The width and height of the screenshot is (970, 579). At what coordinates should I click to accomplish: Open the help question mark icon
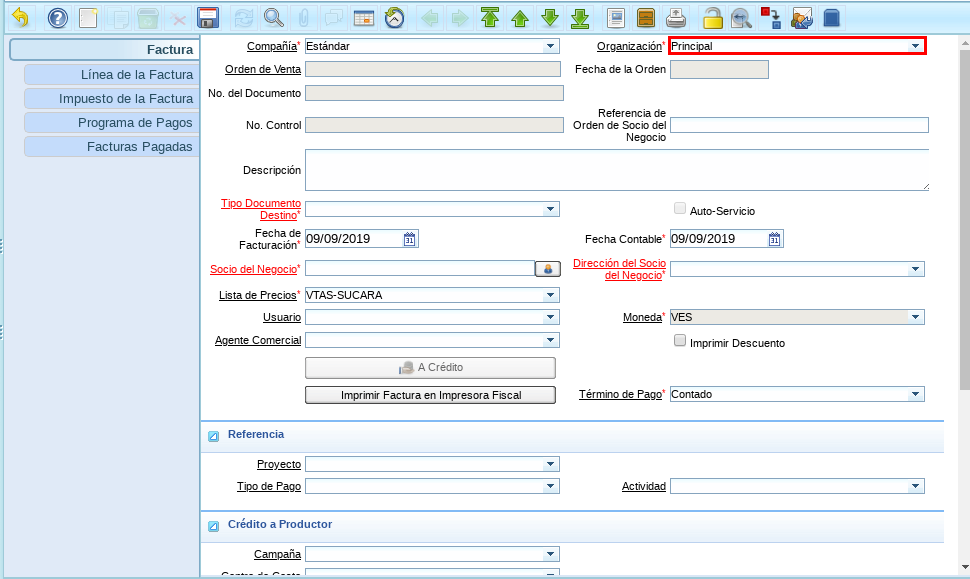click(58, 18)
